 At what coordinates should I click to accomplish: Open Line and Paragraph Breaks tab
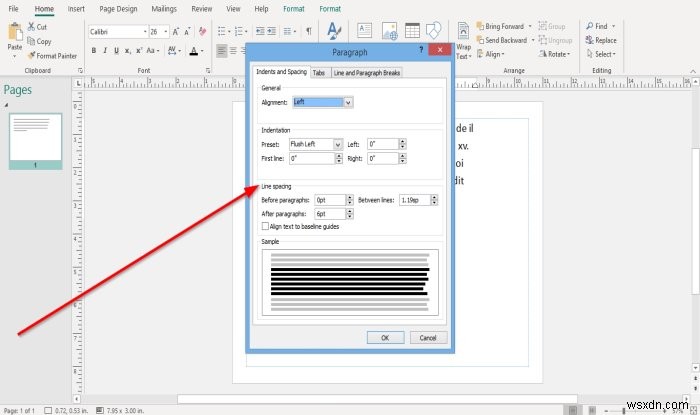click(x=367, y=73)
